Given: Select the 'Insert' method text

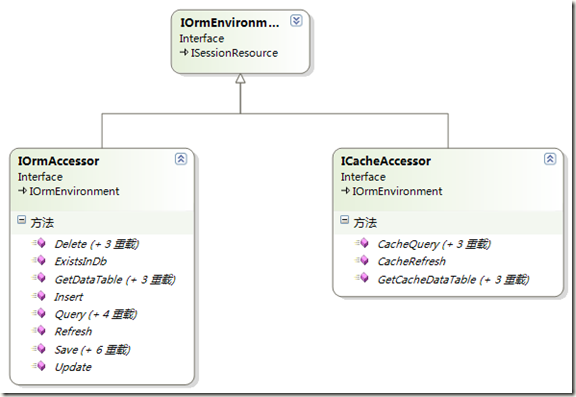Looking at the screenshot, I should coord(69,297).
